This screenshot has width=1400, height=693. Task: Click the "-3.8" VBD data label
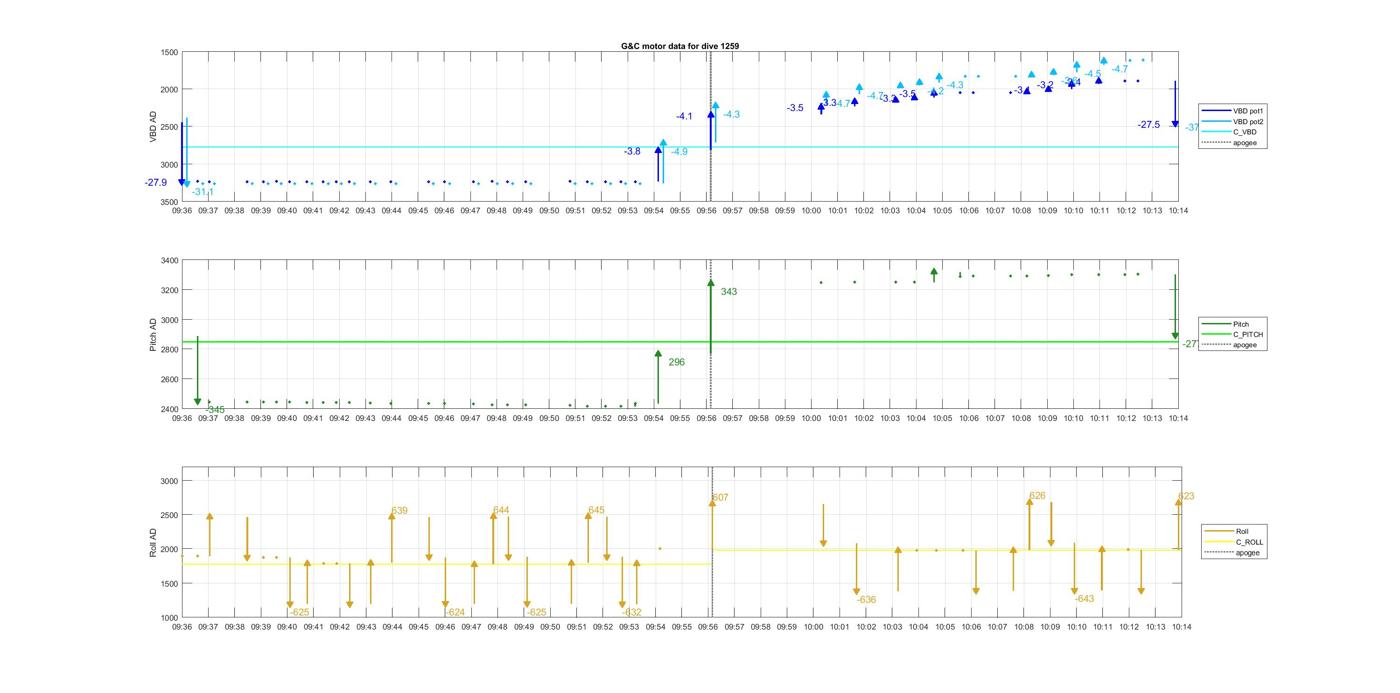(632, 152)
